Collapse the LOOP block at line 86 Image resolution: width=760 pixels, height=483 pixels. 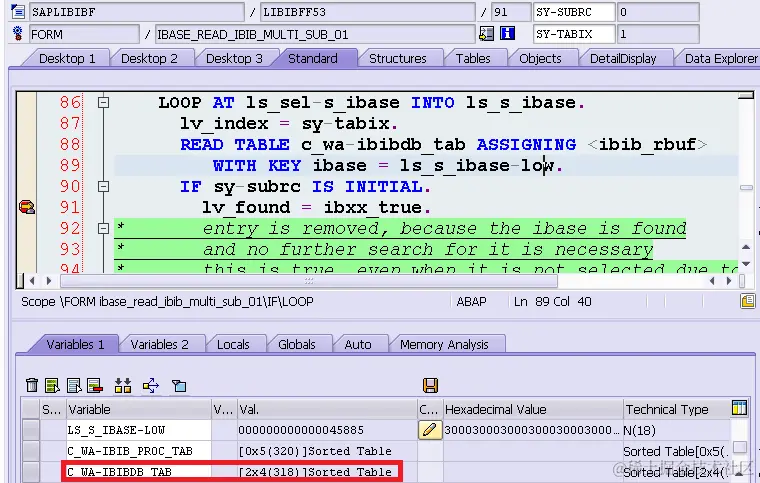(x=103, y=103)
